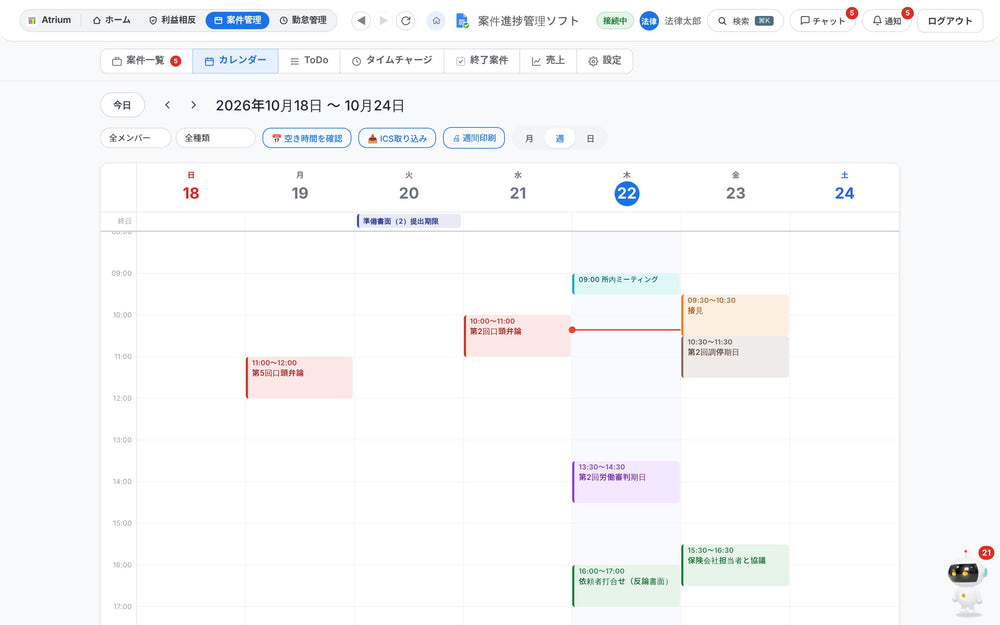Viewport: 1000px width, 625px height.
Task: Select Saturday 24 column header
Action: (844, 187)
